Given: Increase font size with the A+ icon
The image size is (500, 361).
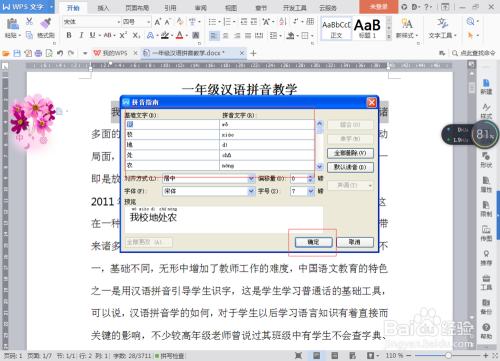Looking at the screenshot, I should [x=158, y=22].
